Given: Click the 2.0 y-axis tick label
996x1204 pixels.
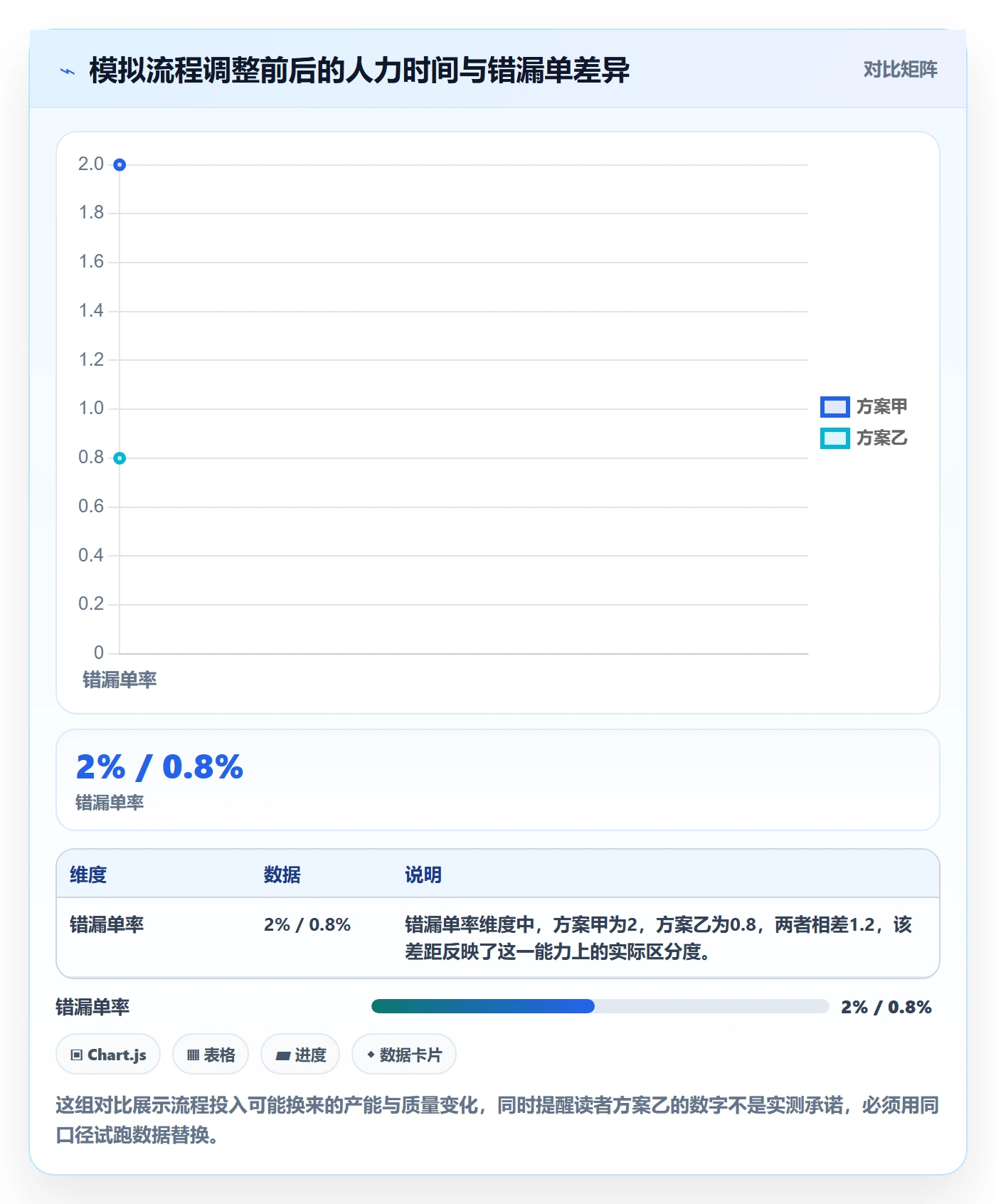Looking at the screenshot, I should point(91,164).
